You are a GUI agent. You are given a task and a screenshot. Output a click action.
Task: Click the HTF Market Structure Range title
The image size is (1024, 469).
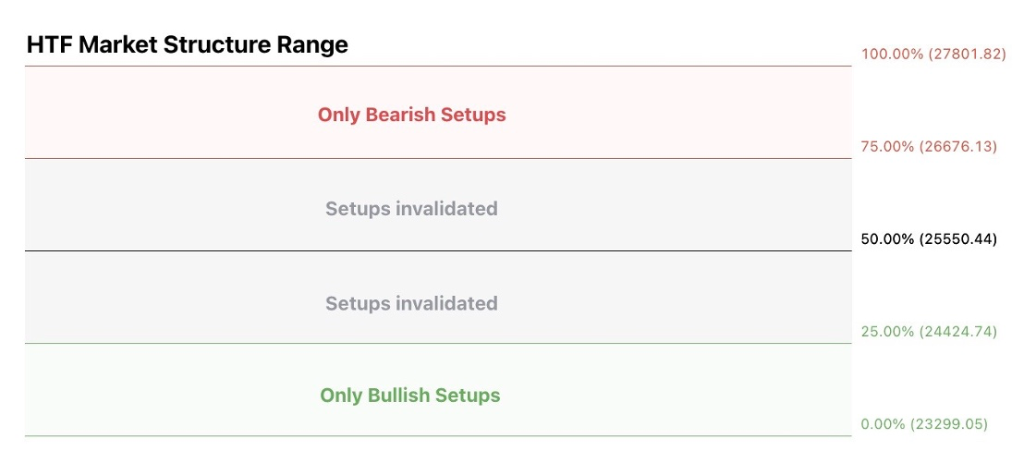point(187,45)
